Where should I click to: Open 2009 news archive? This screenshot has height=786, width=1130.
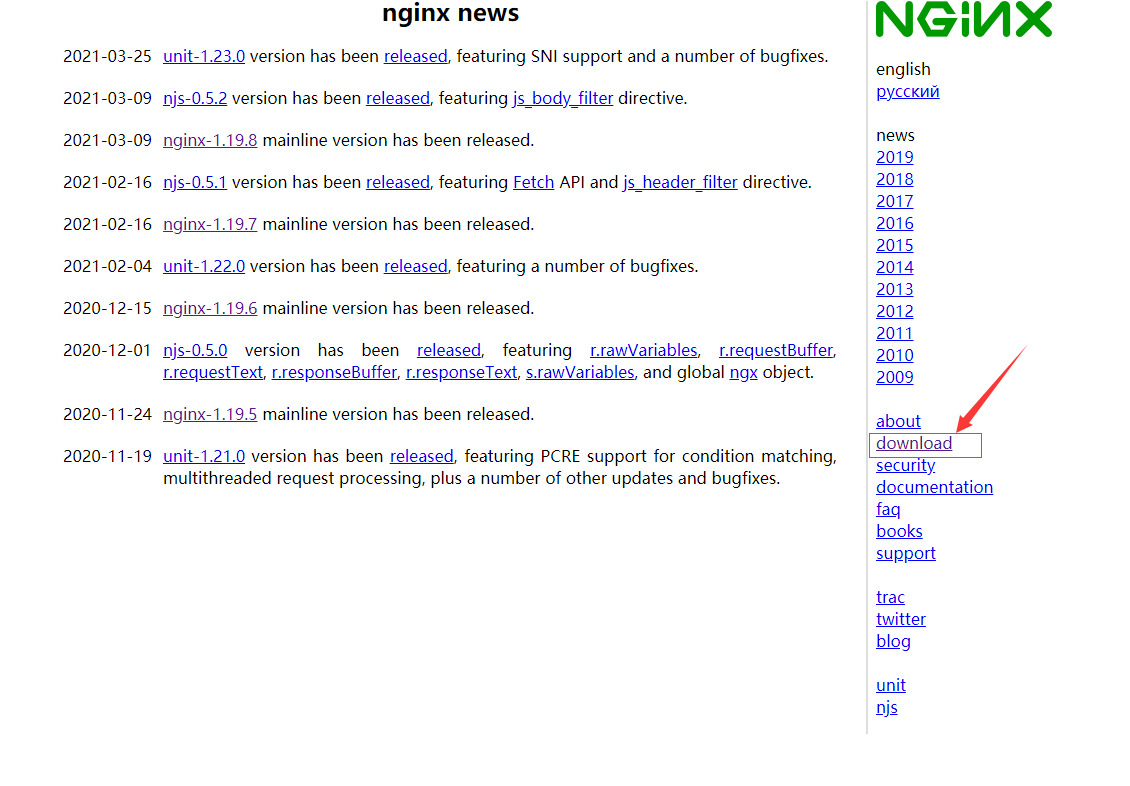[894, 377]
